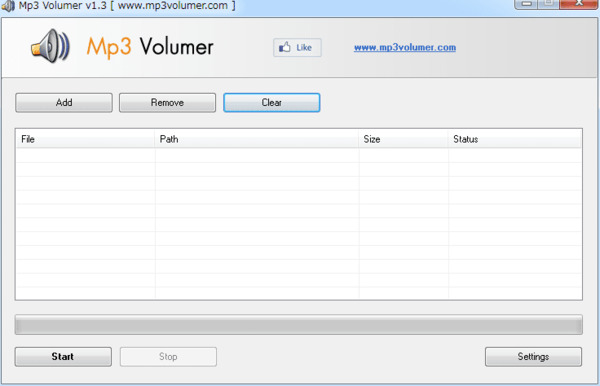Screen dimensions: 600x386
Task: Sort by the Status column header
Action: (515, 139)
